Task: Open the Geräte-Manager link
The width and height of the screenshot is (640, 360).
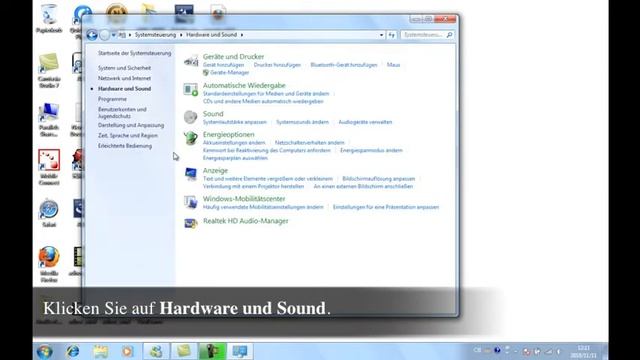Action: (x=229, y=73)
